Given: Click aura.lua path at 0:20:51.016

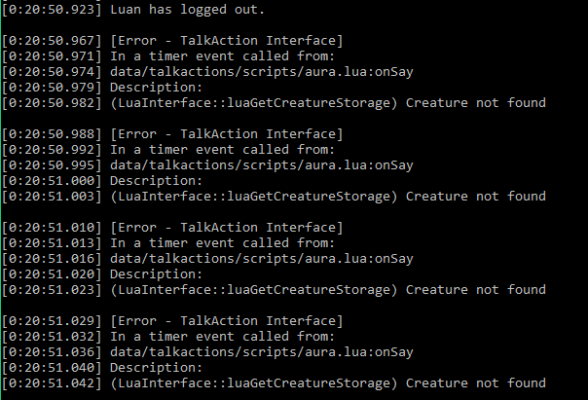Looking at the screenshot, I should coord(262,258).
